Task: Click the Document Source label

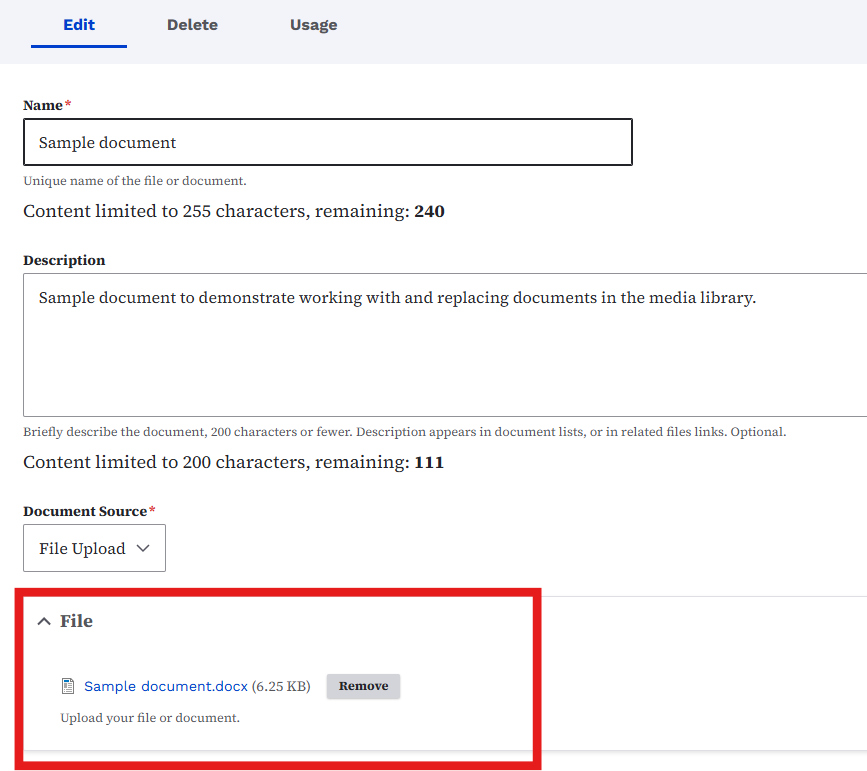Action: (x=85, y=511)
